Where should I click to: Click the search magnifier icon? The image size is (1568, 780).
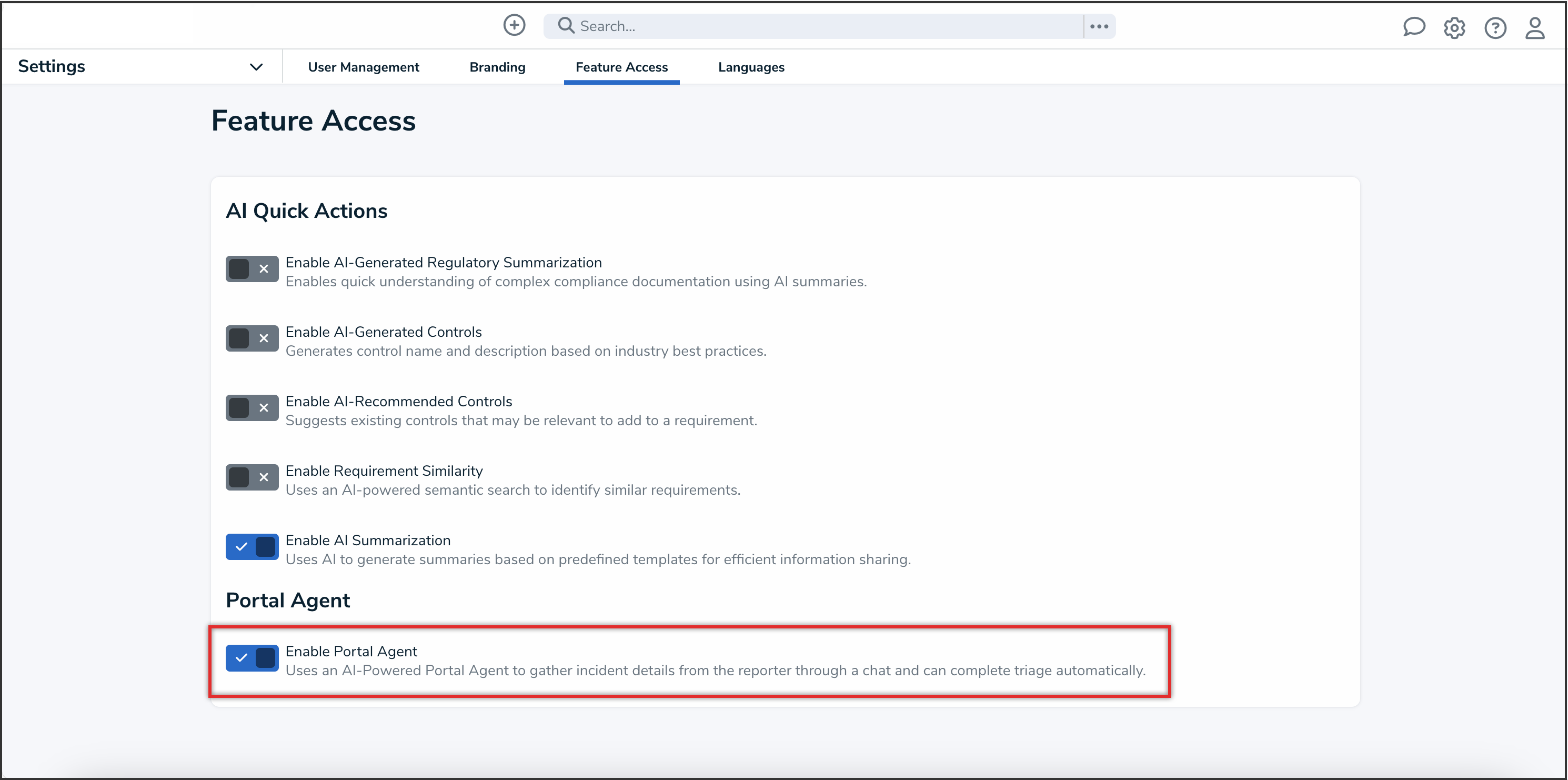tap(566, 26)
